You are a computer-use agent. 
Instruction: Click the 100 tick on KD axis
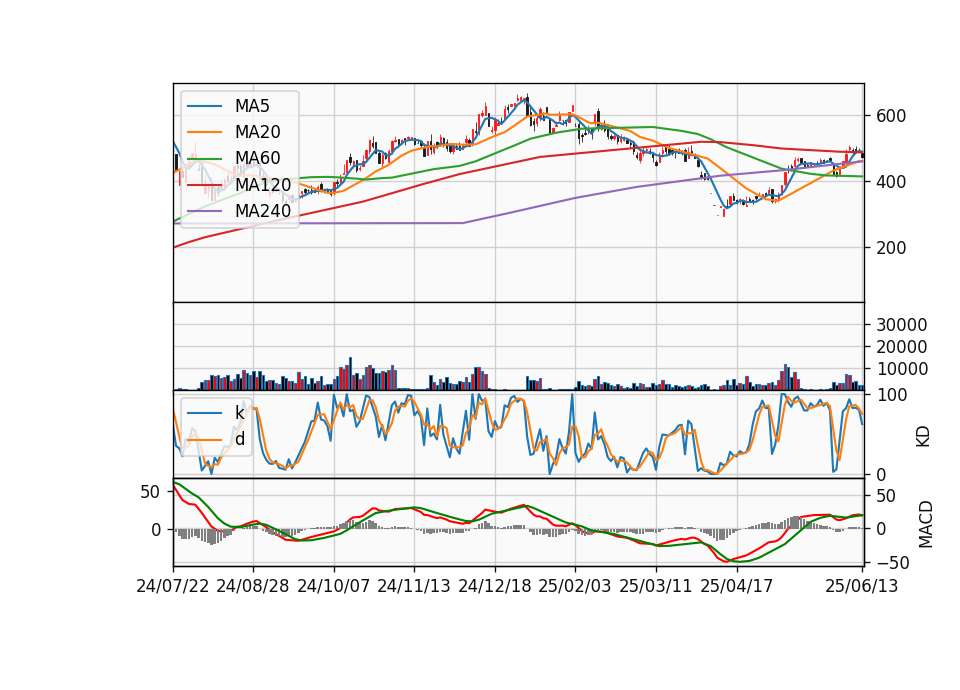(x=891, y=396)
